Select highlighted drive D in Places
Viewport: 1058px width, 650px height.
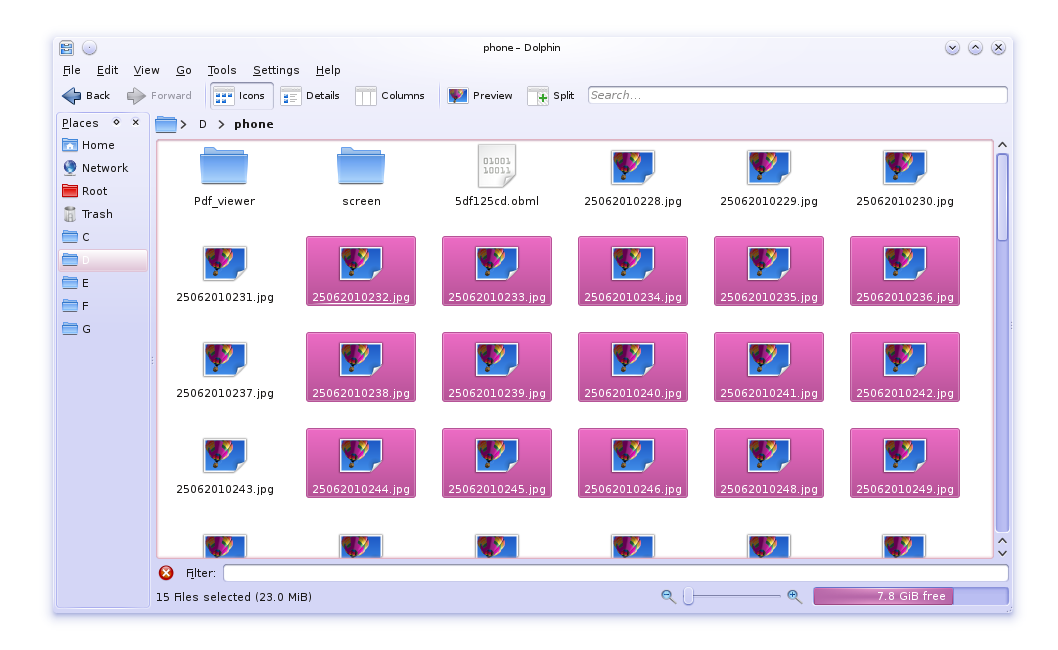tap(103, 260)
